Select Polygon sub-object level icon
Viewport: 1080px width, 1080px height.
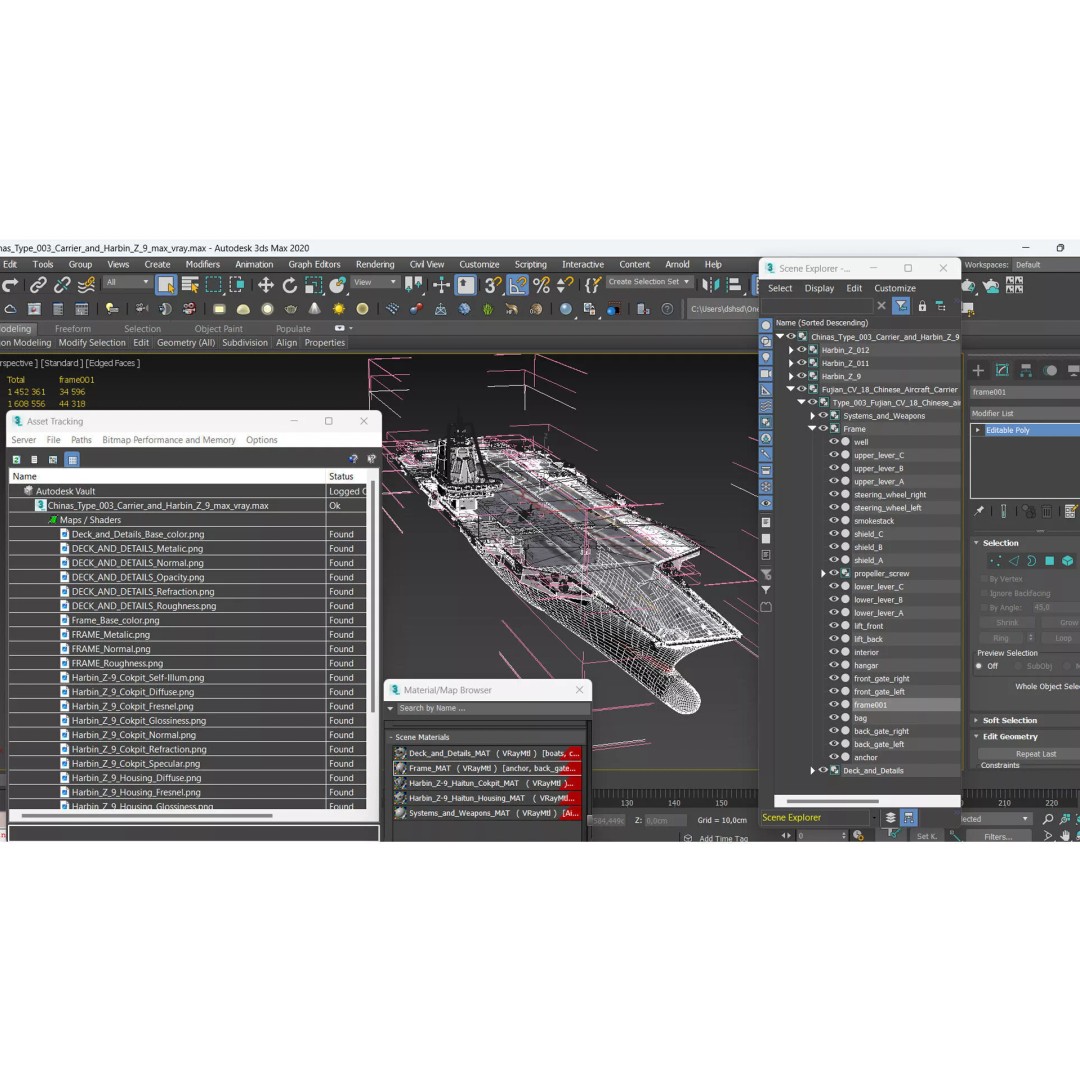pyautogui.click(x=1050, y=561)
